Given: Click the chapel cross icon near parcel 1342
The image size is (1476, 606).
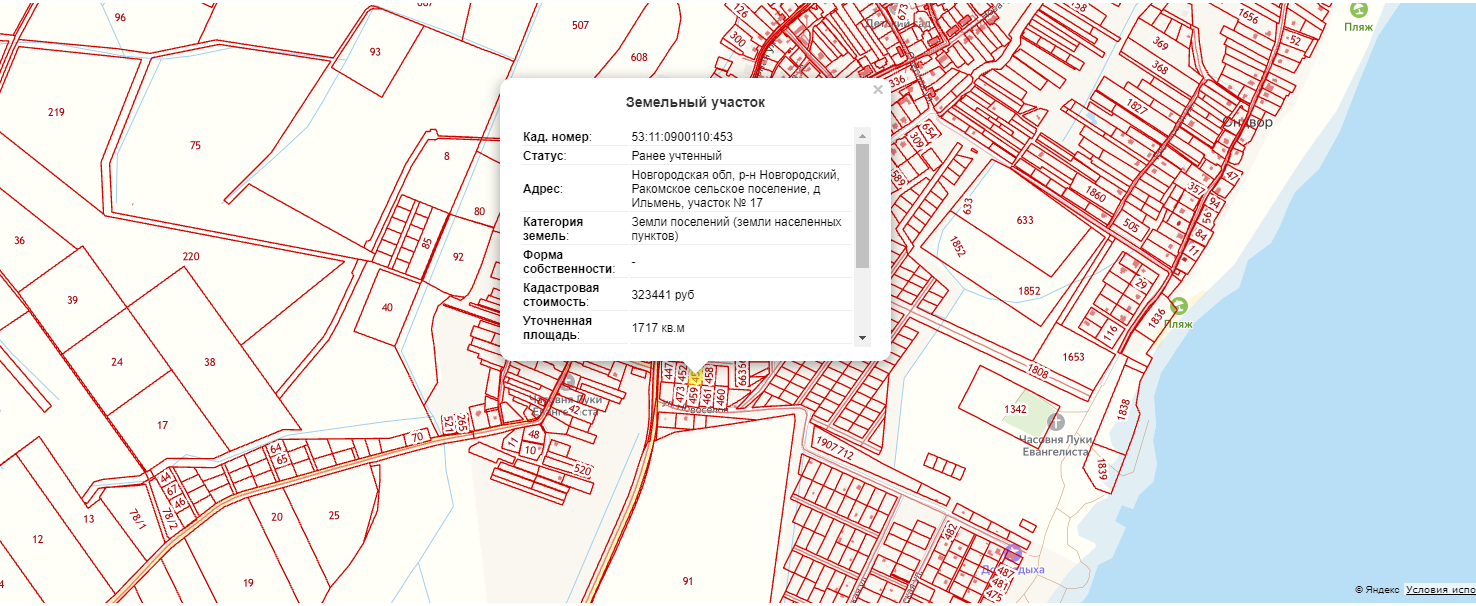Looking at the screenshot, I should (x=1056, y=421).
